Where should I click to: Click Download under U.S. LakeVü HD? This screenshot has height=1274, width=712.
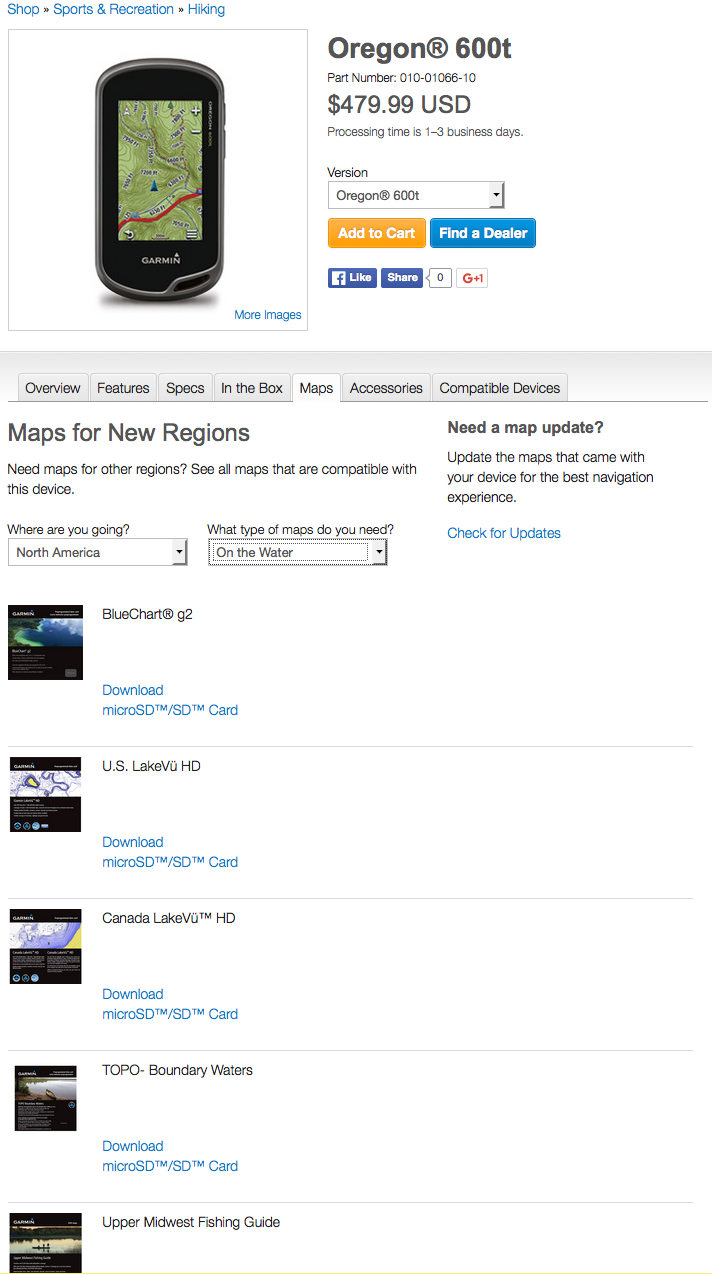pos(132,842)
